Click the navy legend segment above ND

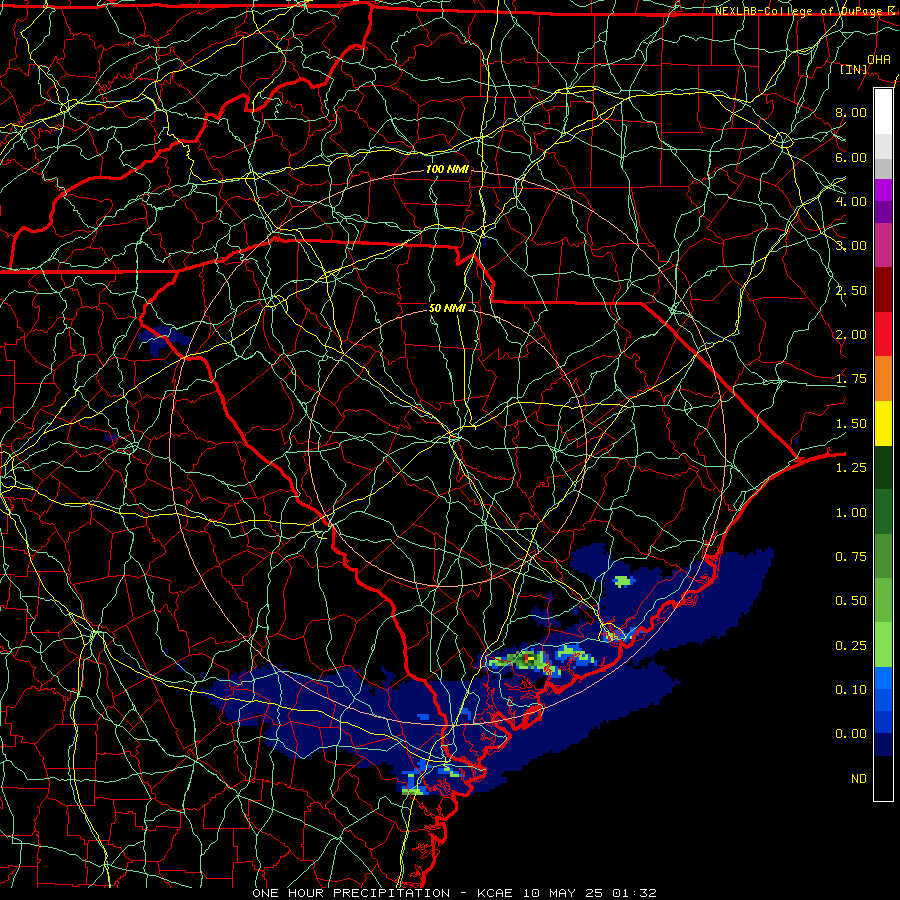[883, 745]
